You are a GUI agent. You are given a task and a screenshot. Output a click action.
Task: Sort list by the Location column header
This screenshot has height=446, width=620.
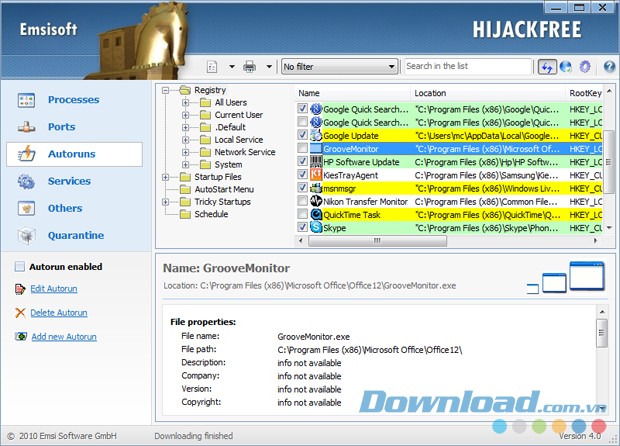(x=488, y=93)
